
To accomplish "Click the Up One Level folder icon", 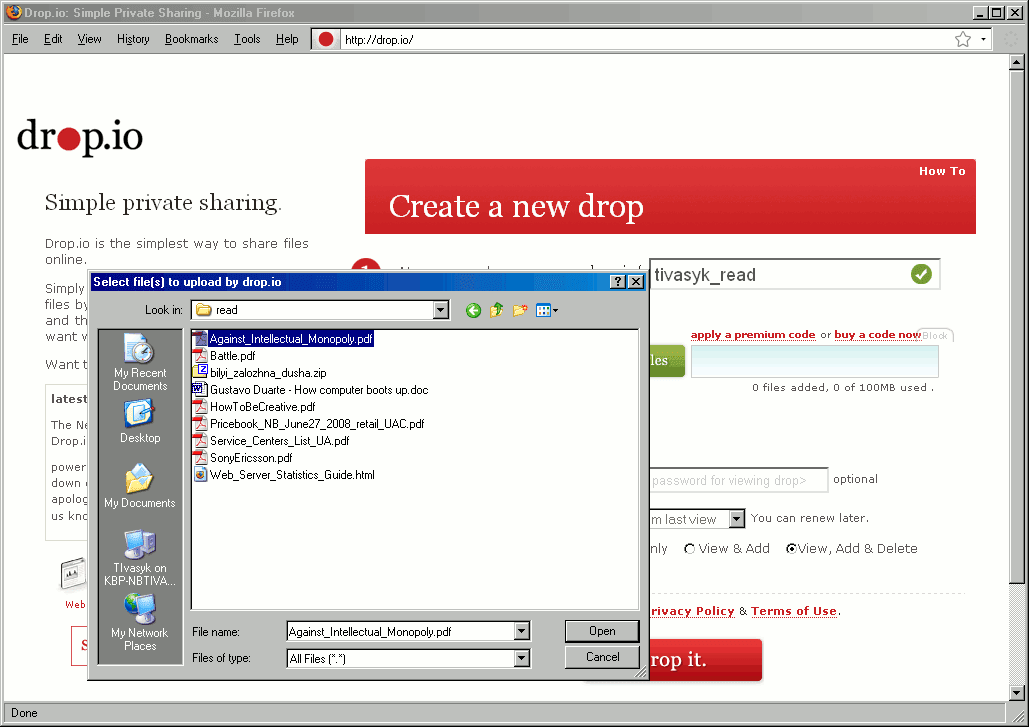I will click(x=497, y=310).
